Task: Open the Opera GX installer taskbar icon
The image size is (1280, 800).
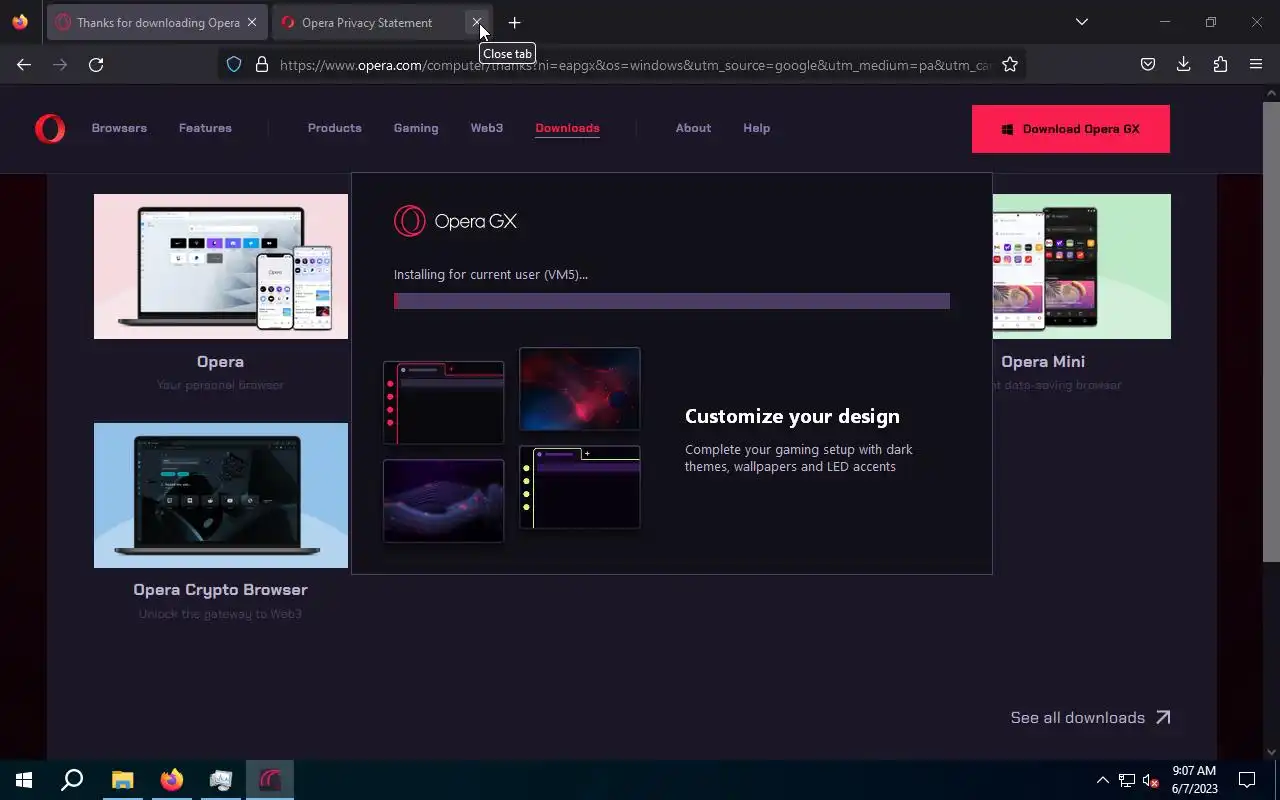Action: (270, 780)
